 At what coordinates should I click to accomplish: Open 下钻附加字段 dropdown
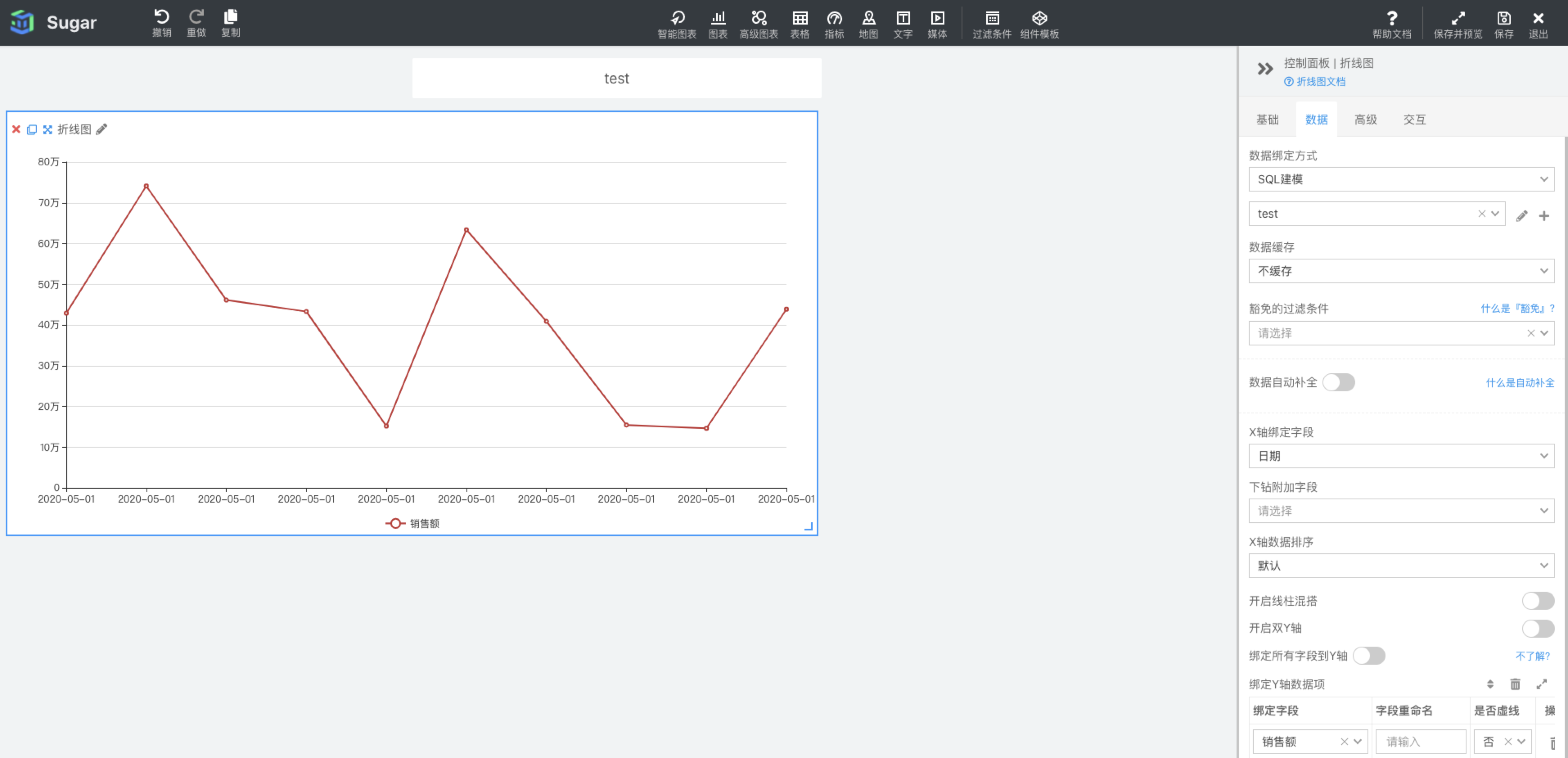(1401, 511)
